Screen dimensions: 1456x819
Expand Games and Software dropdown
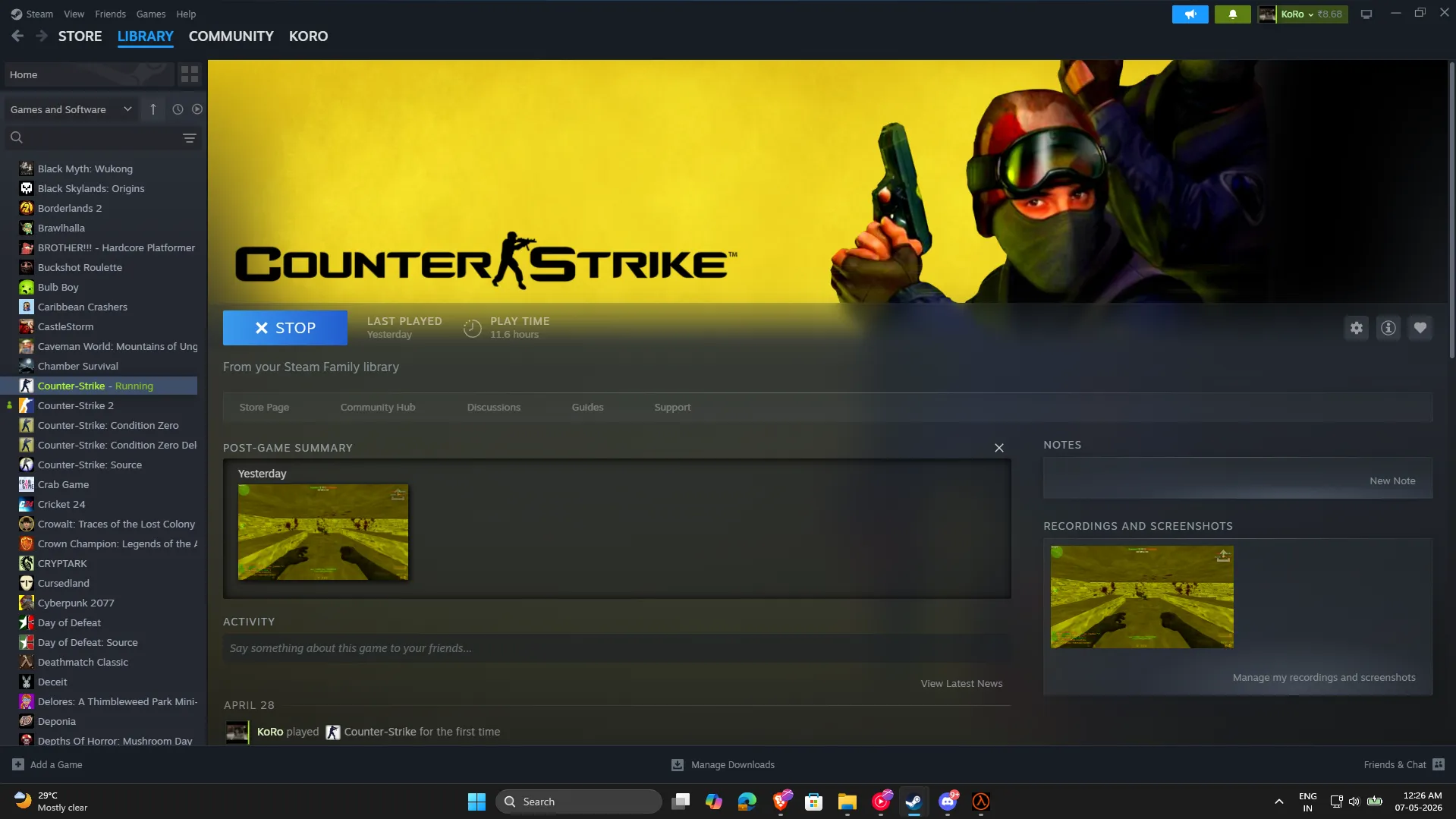[71, 109]
